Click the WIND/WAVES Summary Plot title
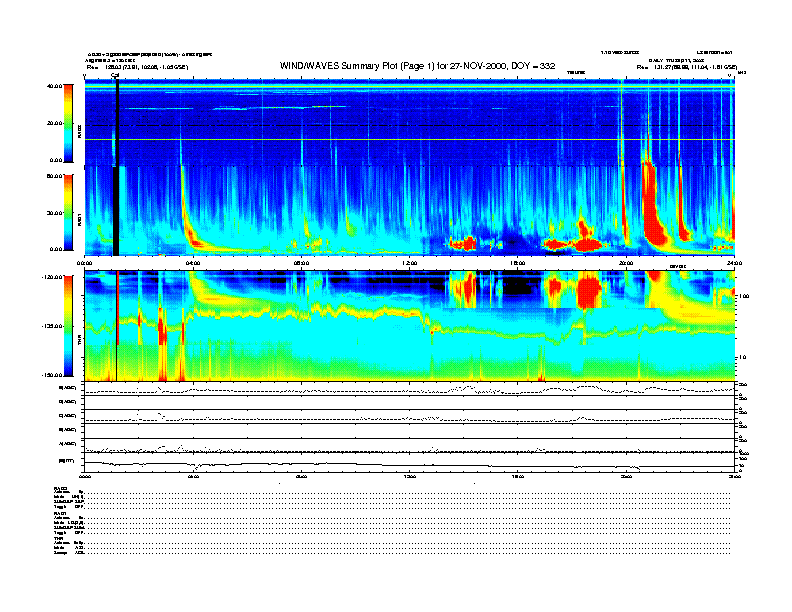792x612 pixels. point(417,66)
